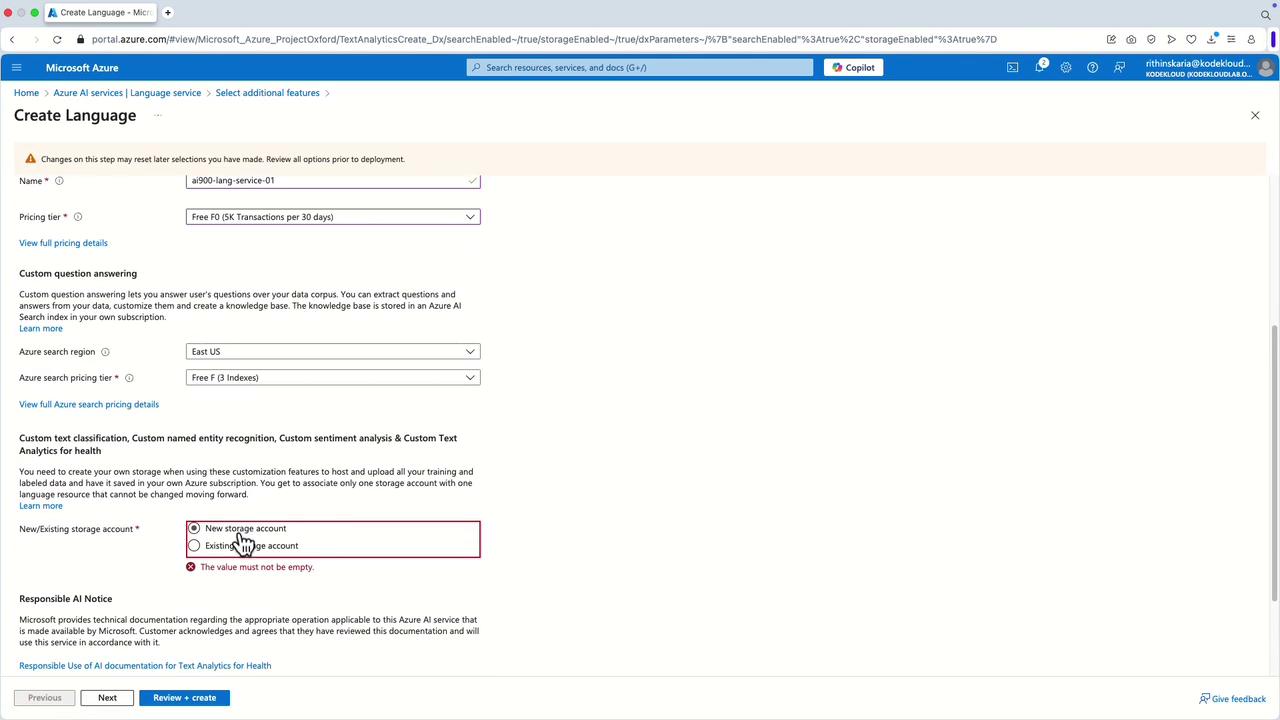The height and width of the screenshot is (720, 1280).
Task: Click the magnifier search tabs icon
Action: 1265,14
